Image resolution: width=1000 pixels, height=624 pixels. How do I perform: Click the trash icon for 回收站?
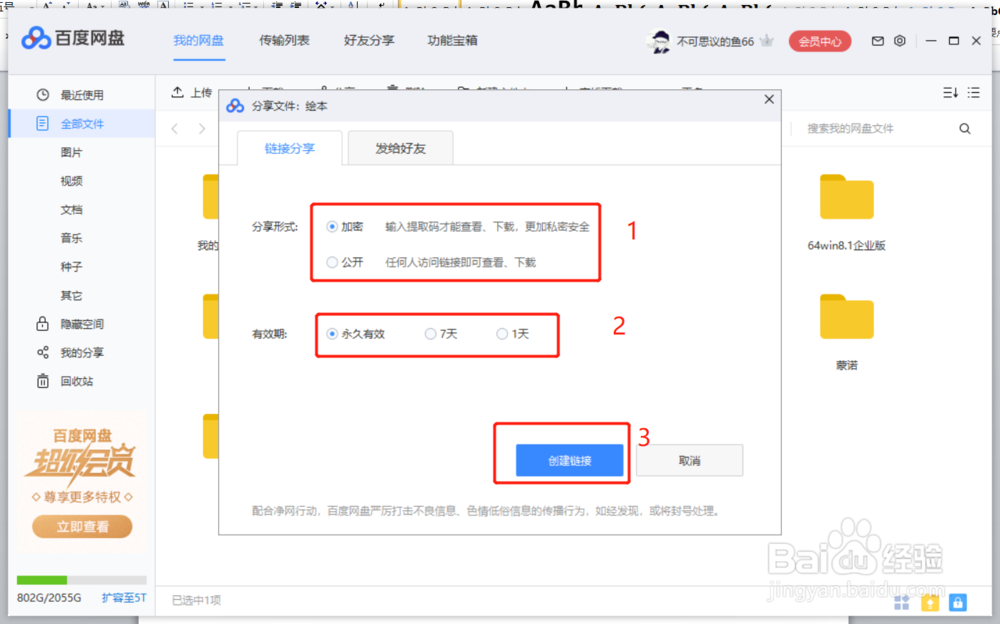[43, 381]
